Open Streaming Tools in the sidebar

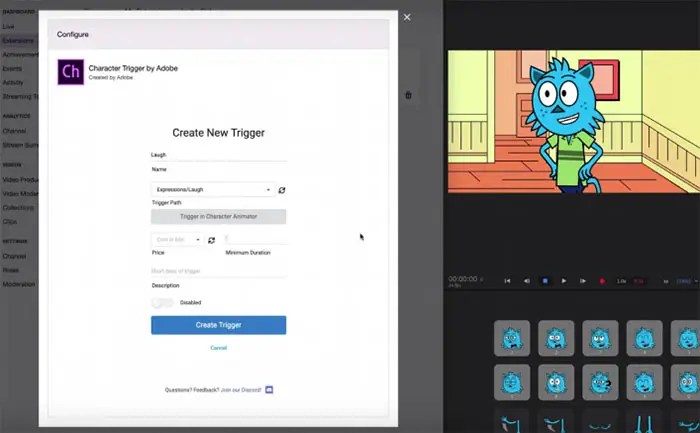20,96
